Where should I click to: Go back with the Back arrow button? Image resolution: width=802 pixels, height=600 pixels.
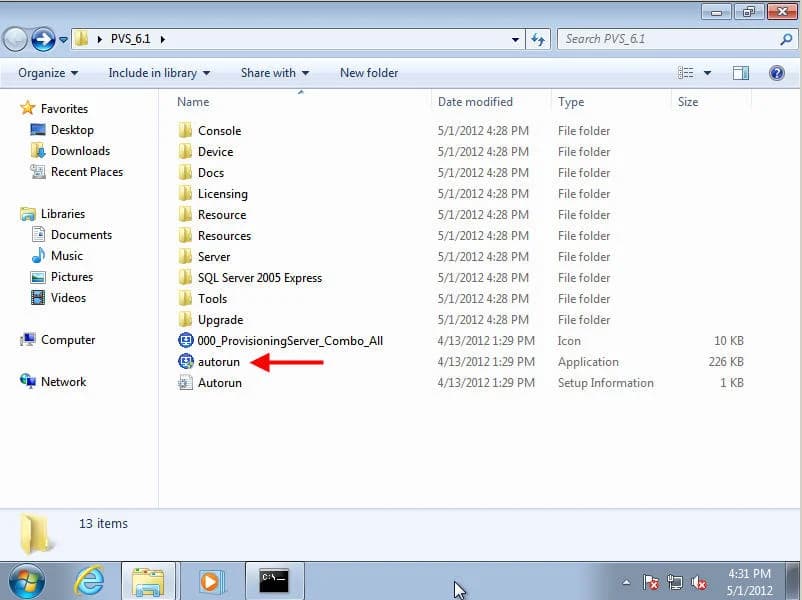tap(14, 39)
